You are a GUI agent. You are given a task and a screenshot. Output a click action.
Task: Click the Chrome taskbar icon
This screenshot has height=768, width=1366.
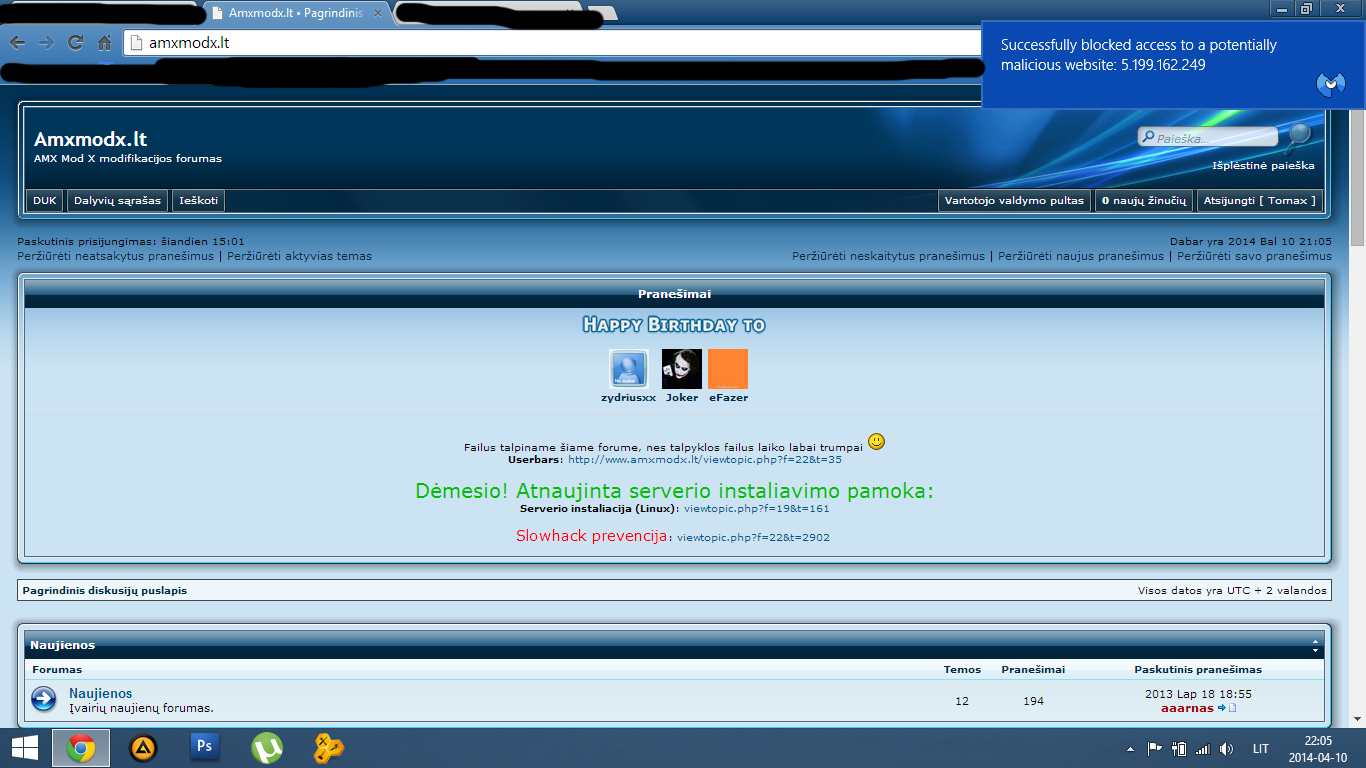tap(81, 748)
